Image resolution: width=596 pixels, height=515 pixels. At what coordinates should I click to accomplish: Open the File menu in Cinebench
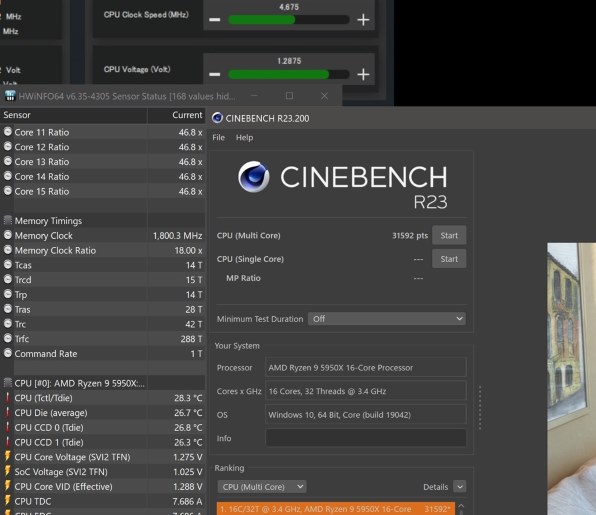click(219, 138)
